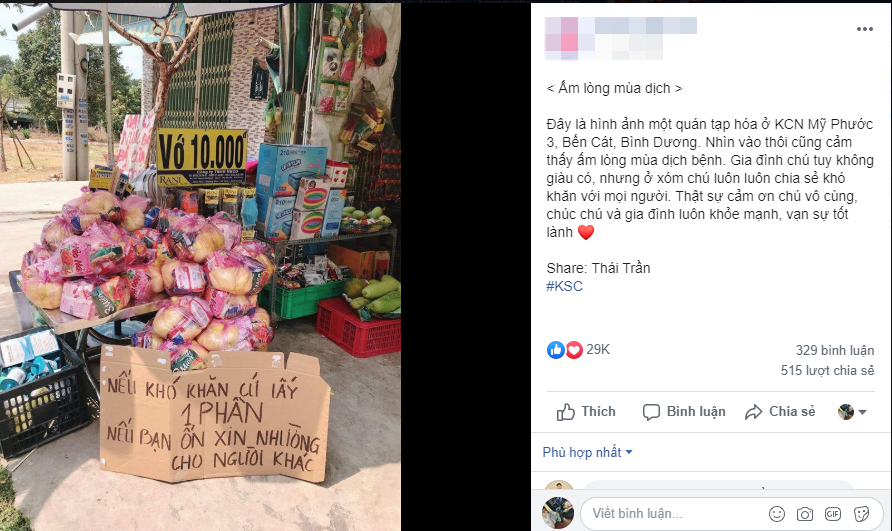Click the red heart Love reaction icon

(574, 349)
